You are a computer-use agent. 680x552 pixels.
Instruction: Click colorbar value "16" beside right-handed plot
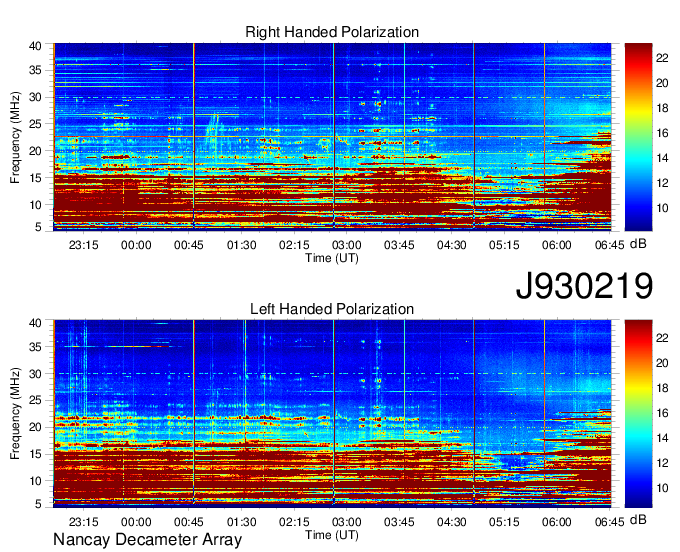click(662, 133)
